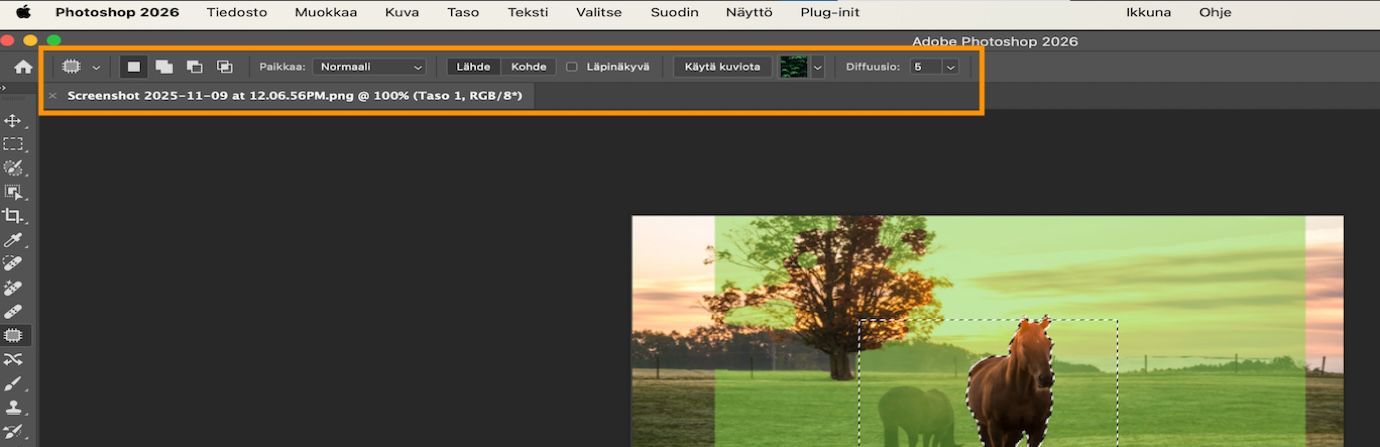
Task: Open the Apple menu
Action: click(23, 12)
